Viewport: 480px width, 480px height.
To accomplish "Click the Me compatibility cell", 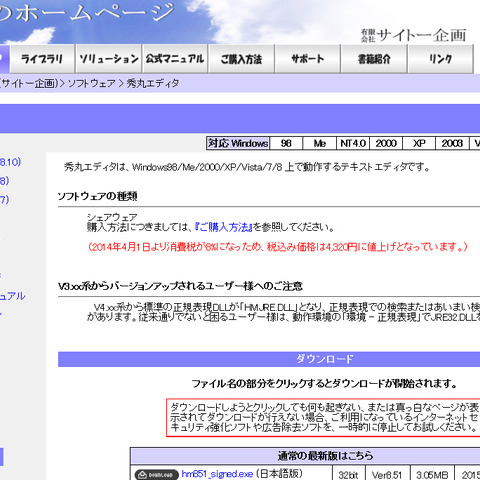I will [x=319, y=143].
